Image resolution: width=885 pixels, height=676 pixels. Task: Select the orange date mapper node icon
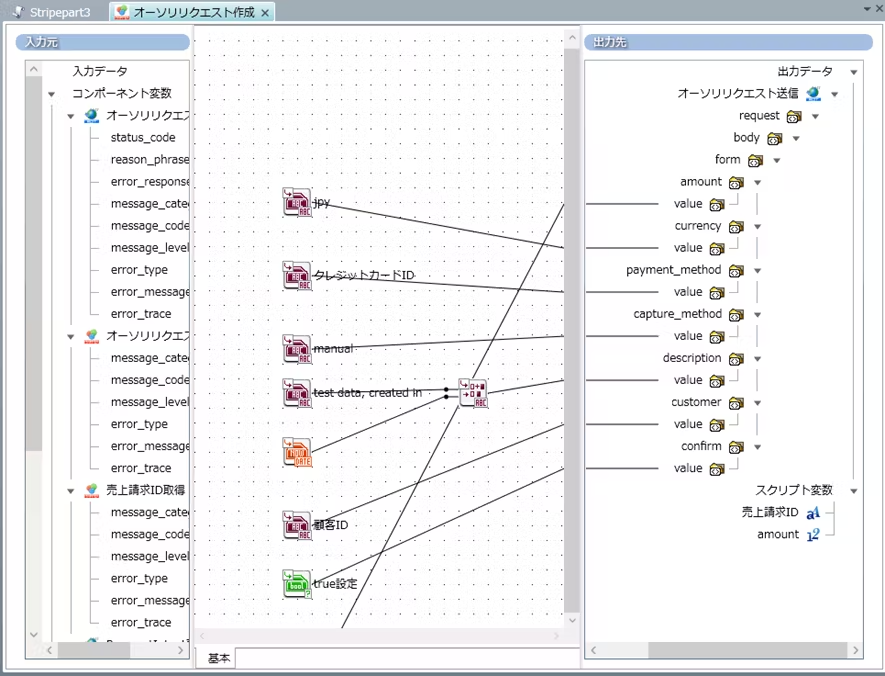tap(297, 452)
